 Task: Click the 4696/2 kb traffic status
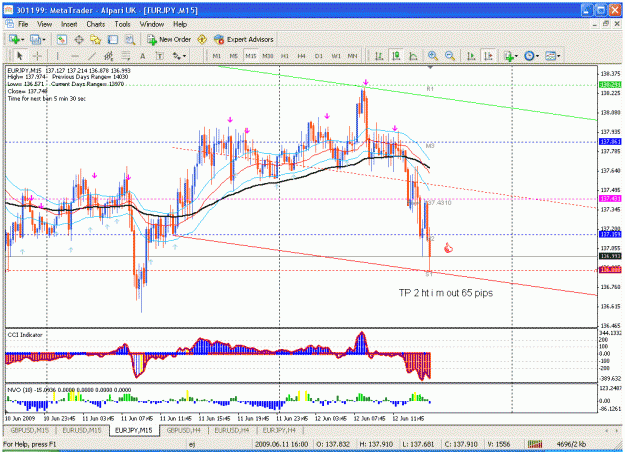tap(571, 444)
